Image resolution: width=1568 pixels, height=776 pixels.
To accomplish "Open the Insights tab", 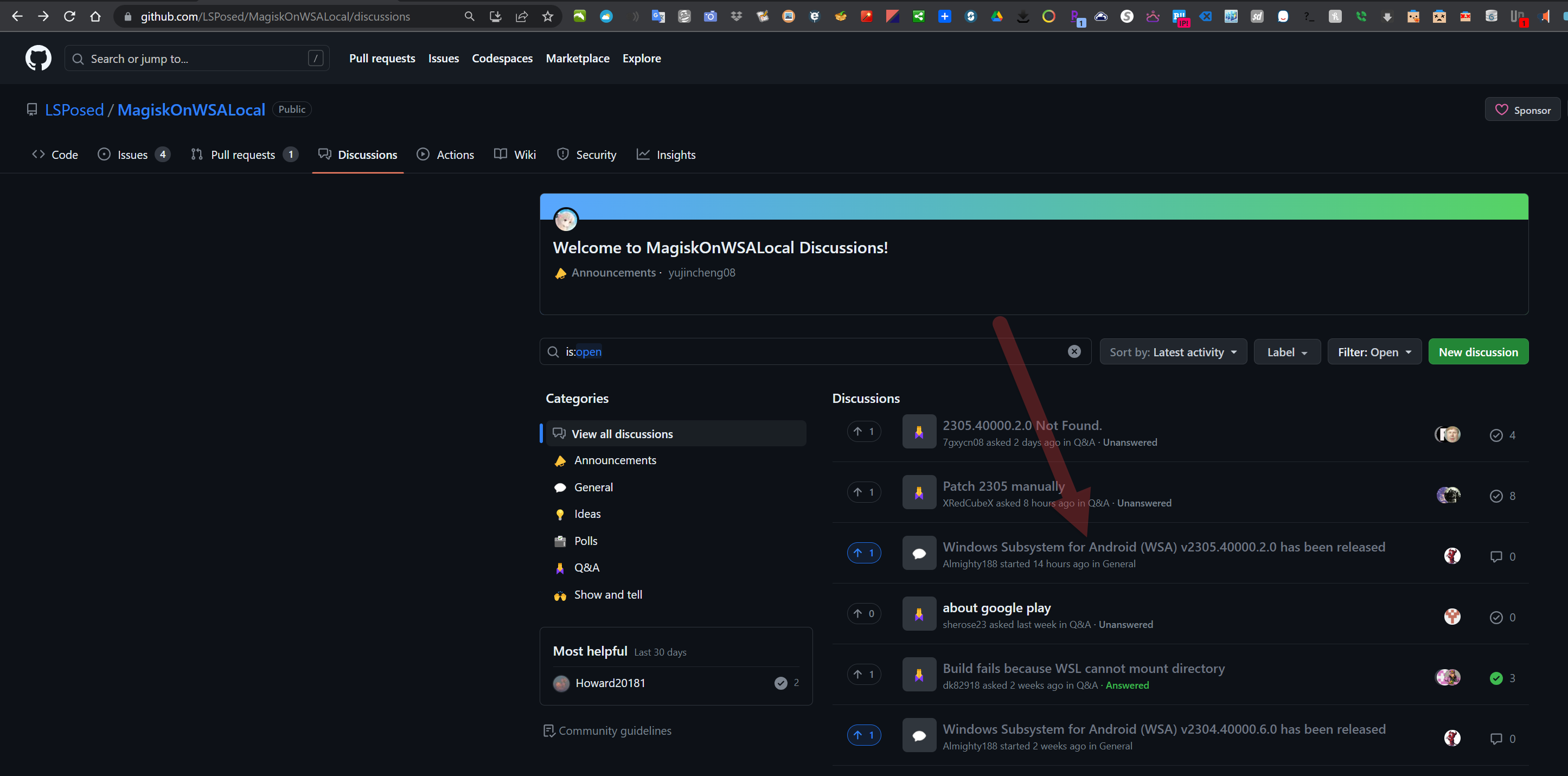I will 666,155.
